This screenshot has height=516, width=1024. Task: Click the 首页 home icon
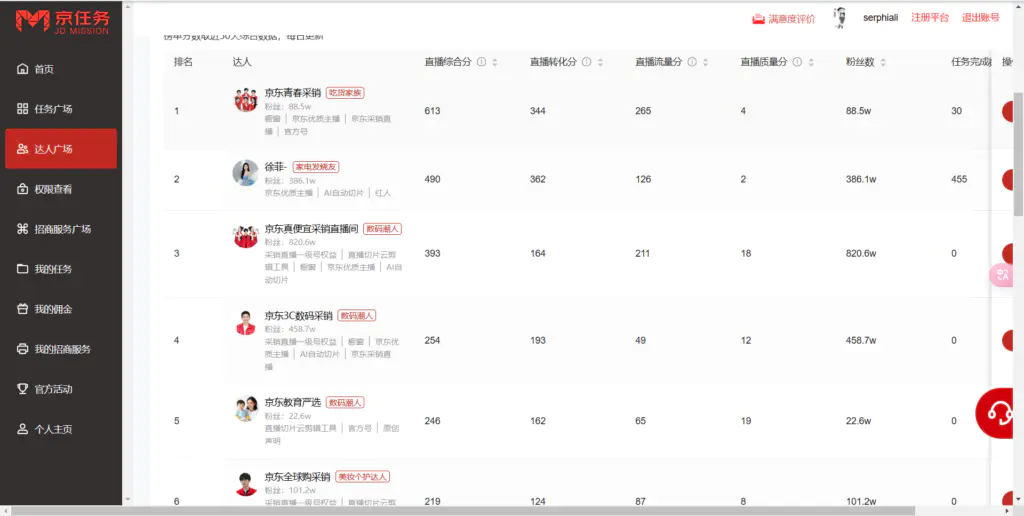(x=23, y=69)
